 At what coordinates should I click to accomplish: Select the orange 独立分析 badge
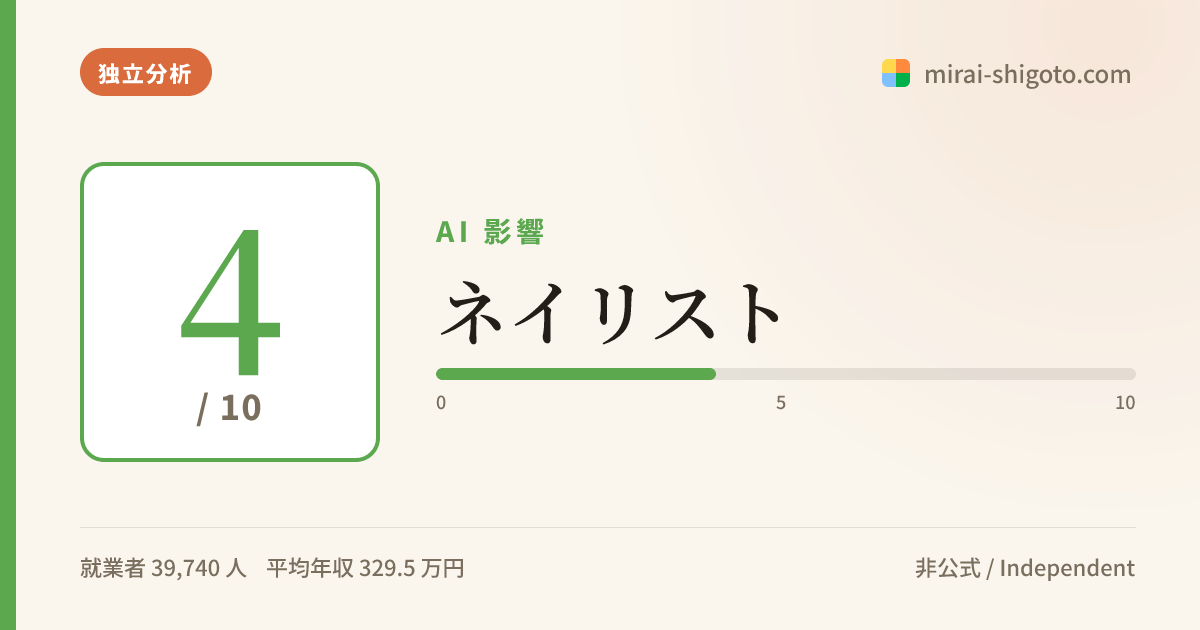(146, 72)
